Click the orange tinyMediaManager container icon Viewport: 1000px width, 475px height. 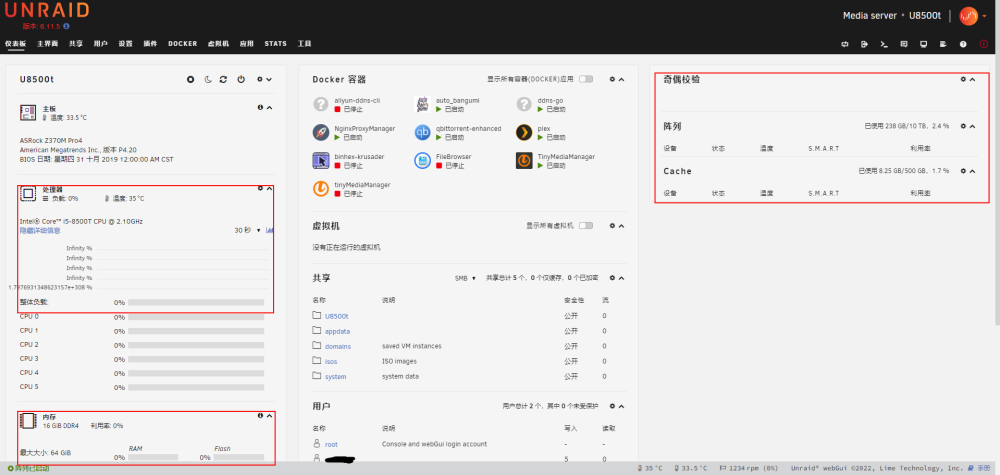pos(321,189)
